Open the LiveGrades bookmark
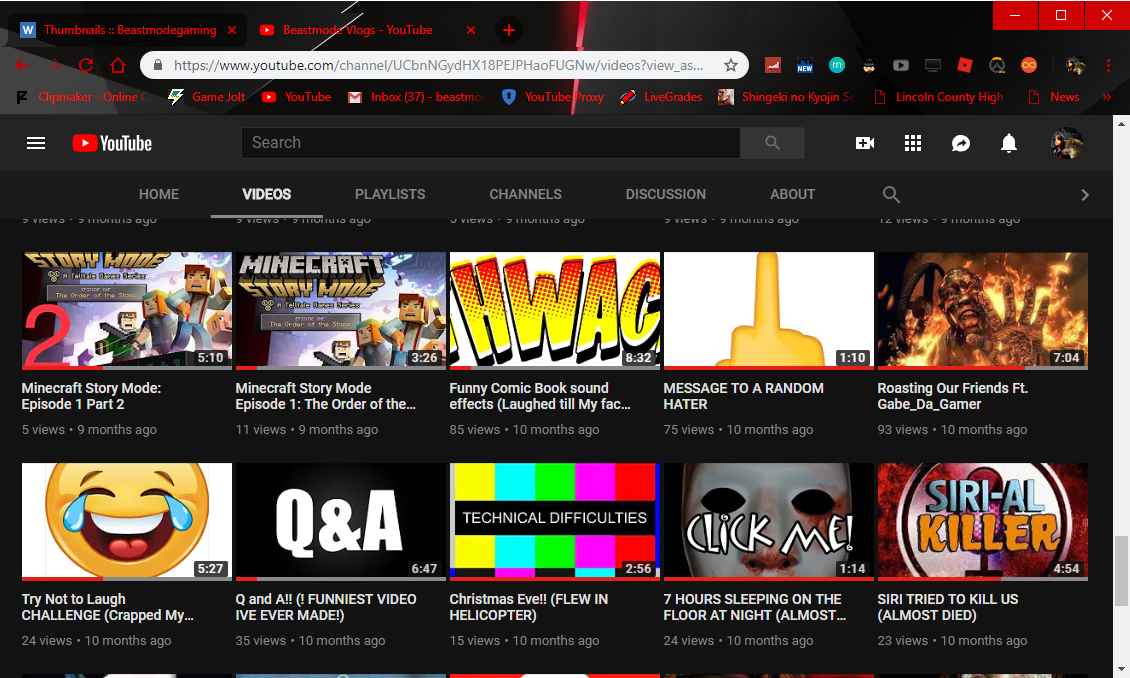Viewport: 1130px width, 678px height. tap(662, 97)
